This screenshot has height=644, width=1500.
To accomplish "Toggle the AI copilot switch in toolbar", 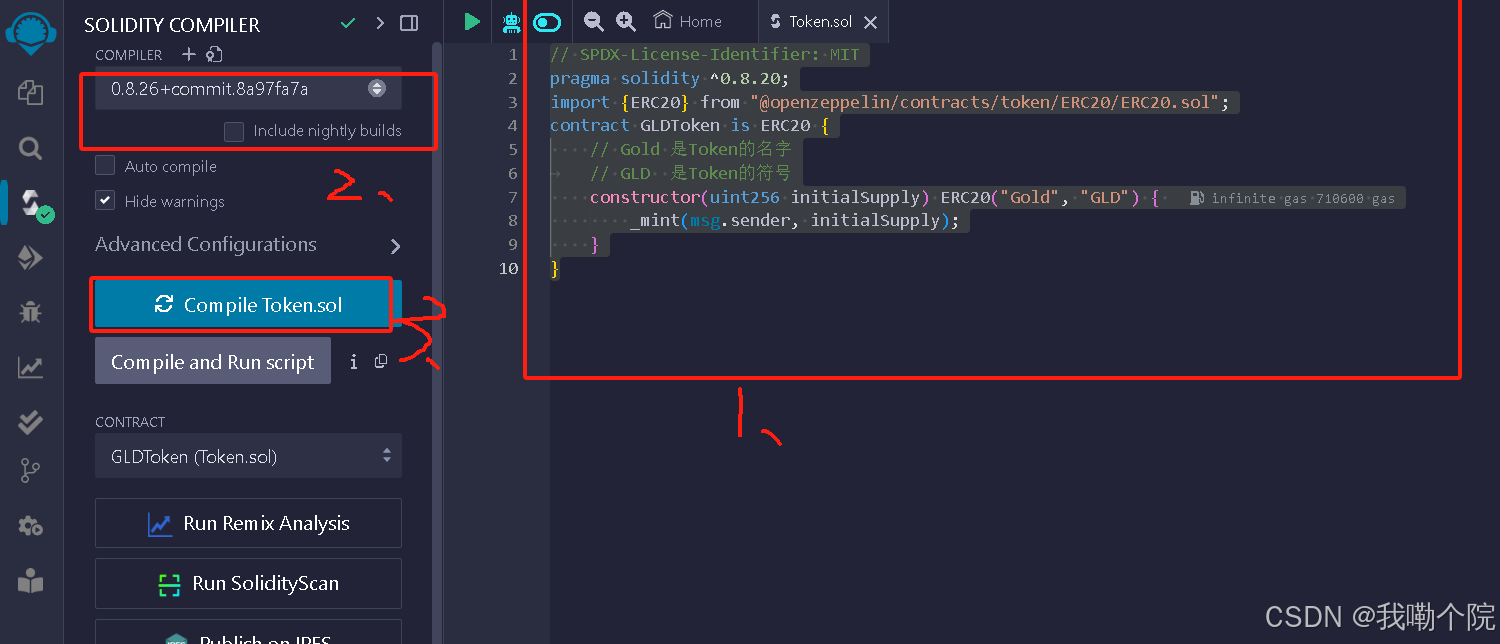I will coord(548,22).
